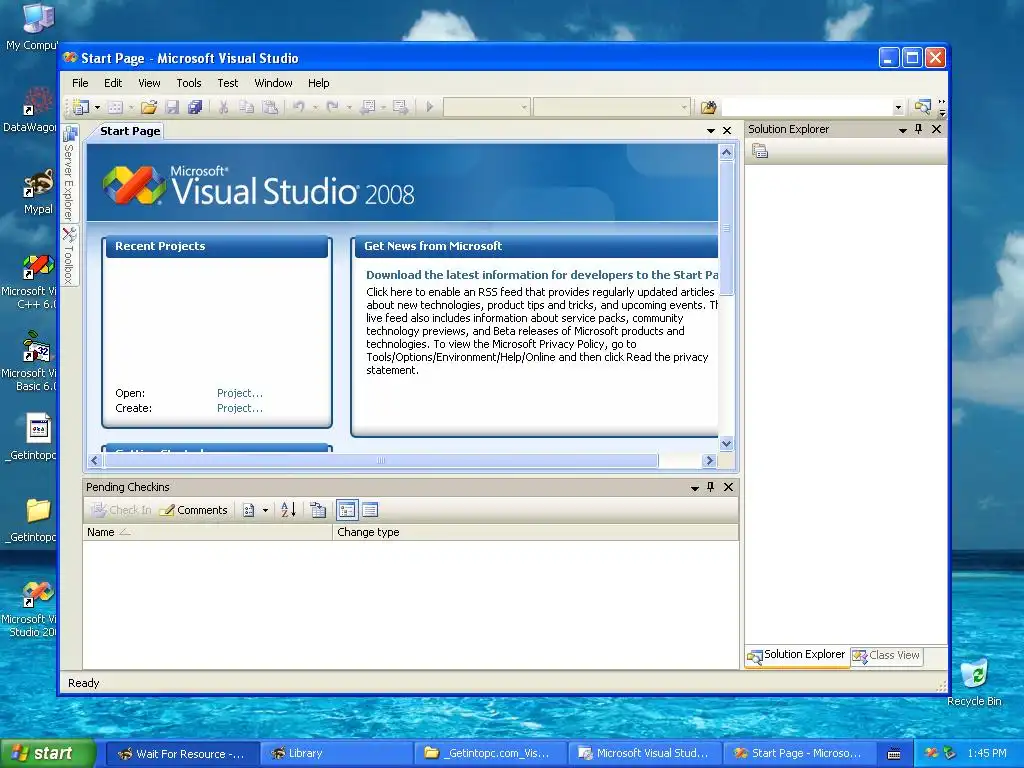Close the Start Page document
1024x768 pixels.
(x=727, y=131)
